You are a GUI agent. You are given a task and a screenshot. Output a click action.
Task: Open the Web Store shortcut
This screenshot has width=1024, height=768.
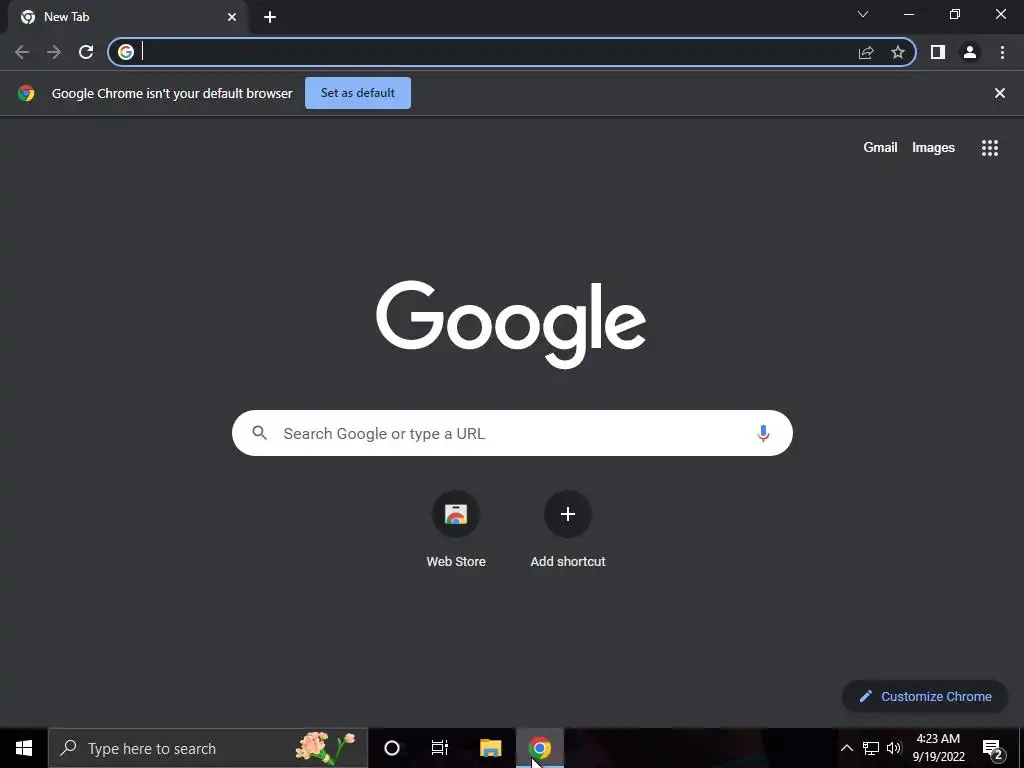click(456, 529)
